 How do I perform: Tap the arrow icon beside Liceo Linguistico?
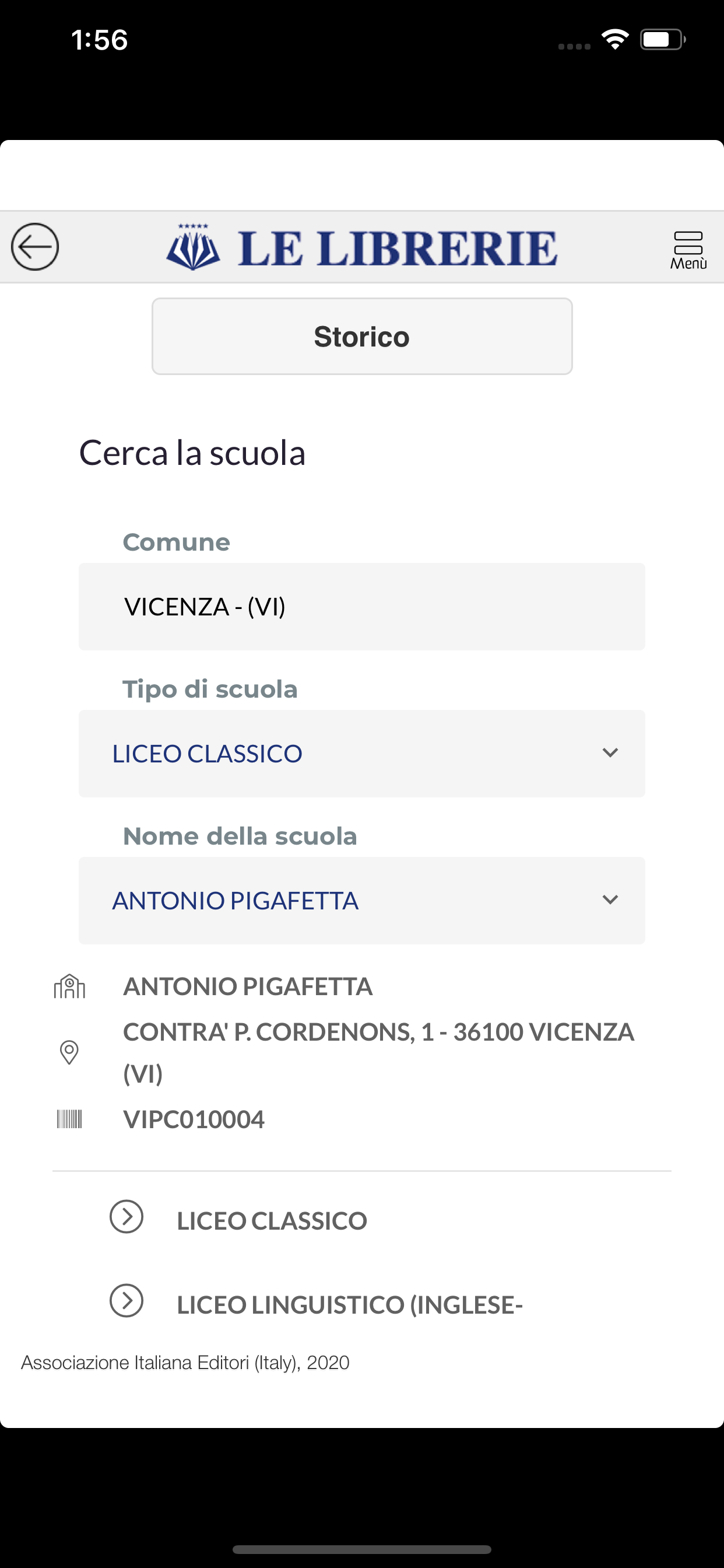pos(126,1301)
